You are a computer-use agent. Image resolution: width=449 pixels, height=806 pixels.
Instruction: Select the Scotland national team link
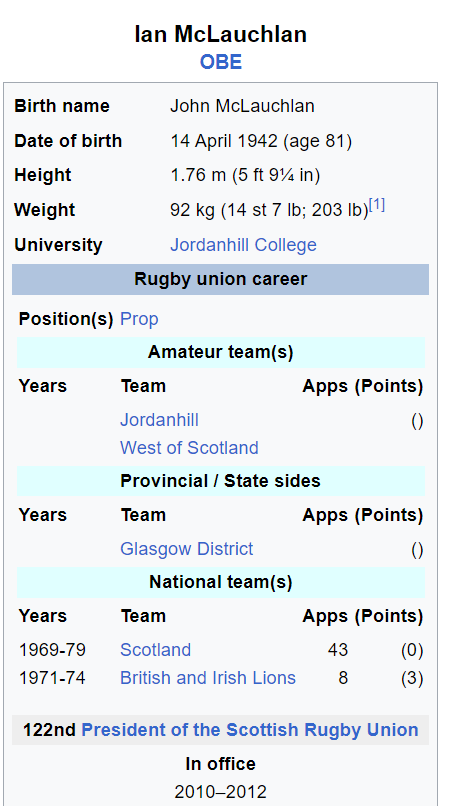pyautogui.click(x=155, y=650)
